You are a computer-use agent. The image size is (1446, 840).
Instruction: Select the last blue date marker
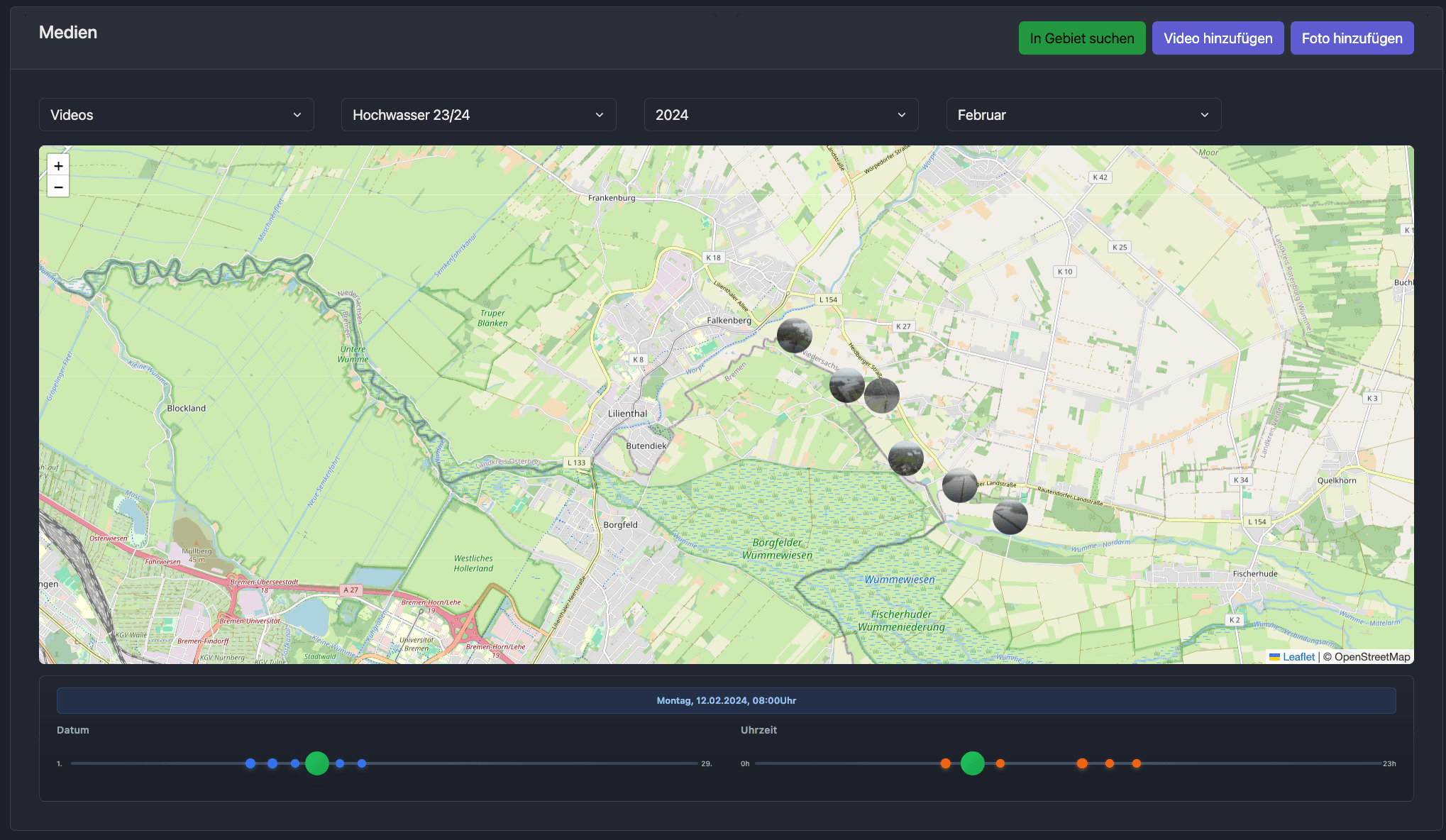[362, 763]
